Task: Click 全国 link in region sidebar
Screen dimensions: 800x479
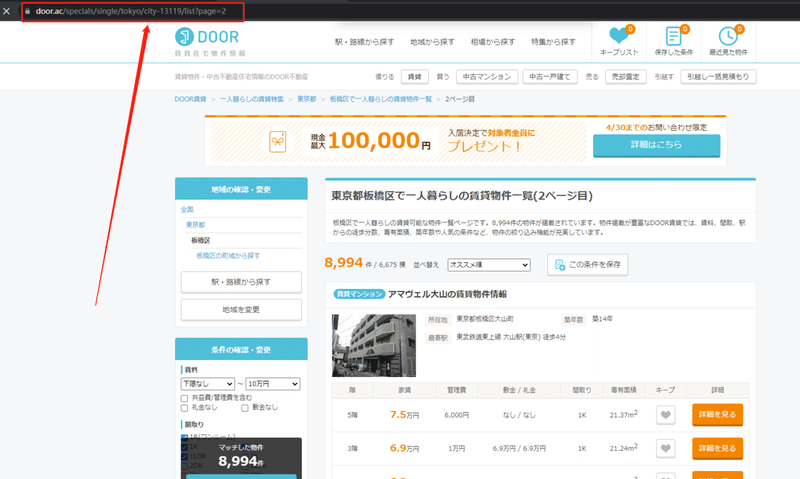Action: (x=187, y=209)
